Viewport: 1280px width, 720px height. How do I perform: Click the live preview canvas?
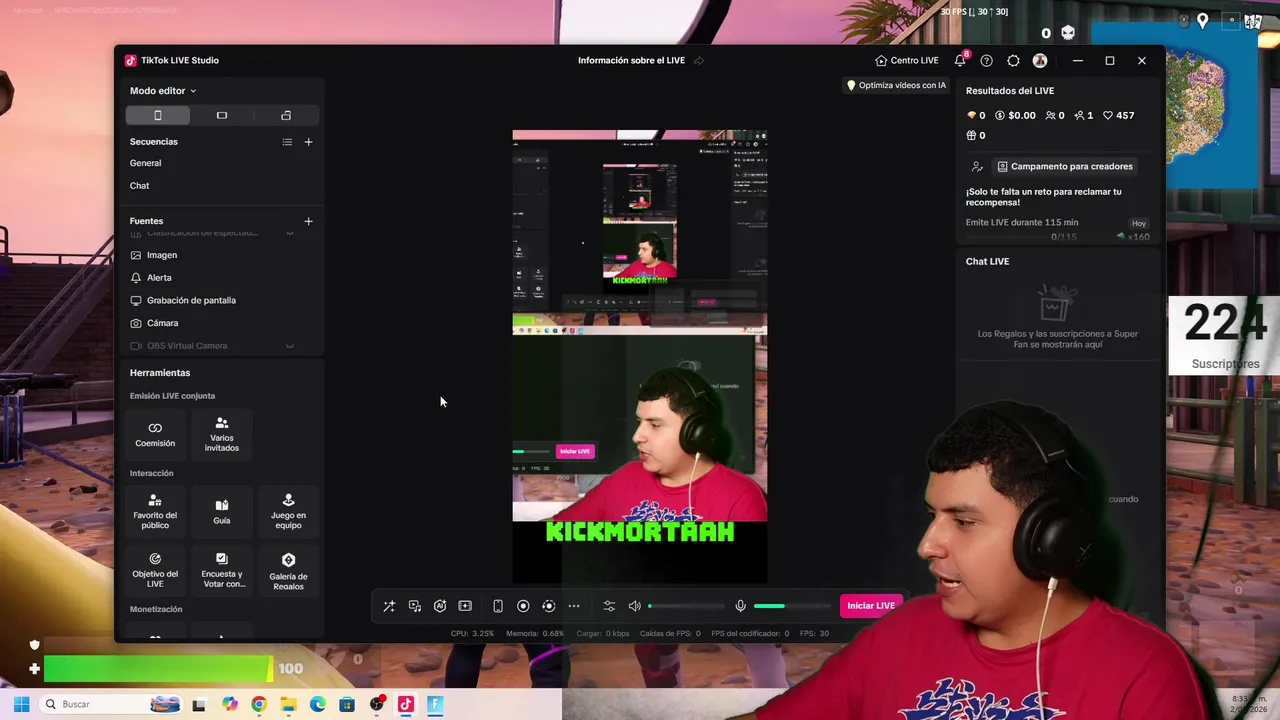tap(640, 356)
